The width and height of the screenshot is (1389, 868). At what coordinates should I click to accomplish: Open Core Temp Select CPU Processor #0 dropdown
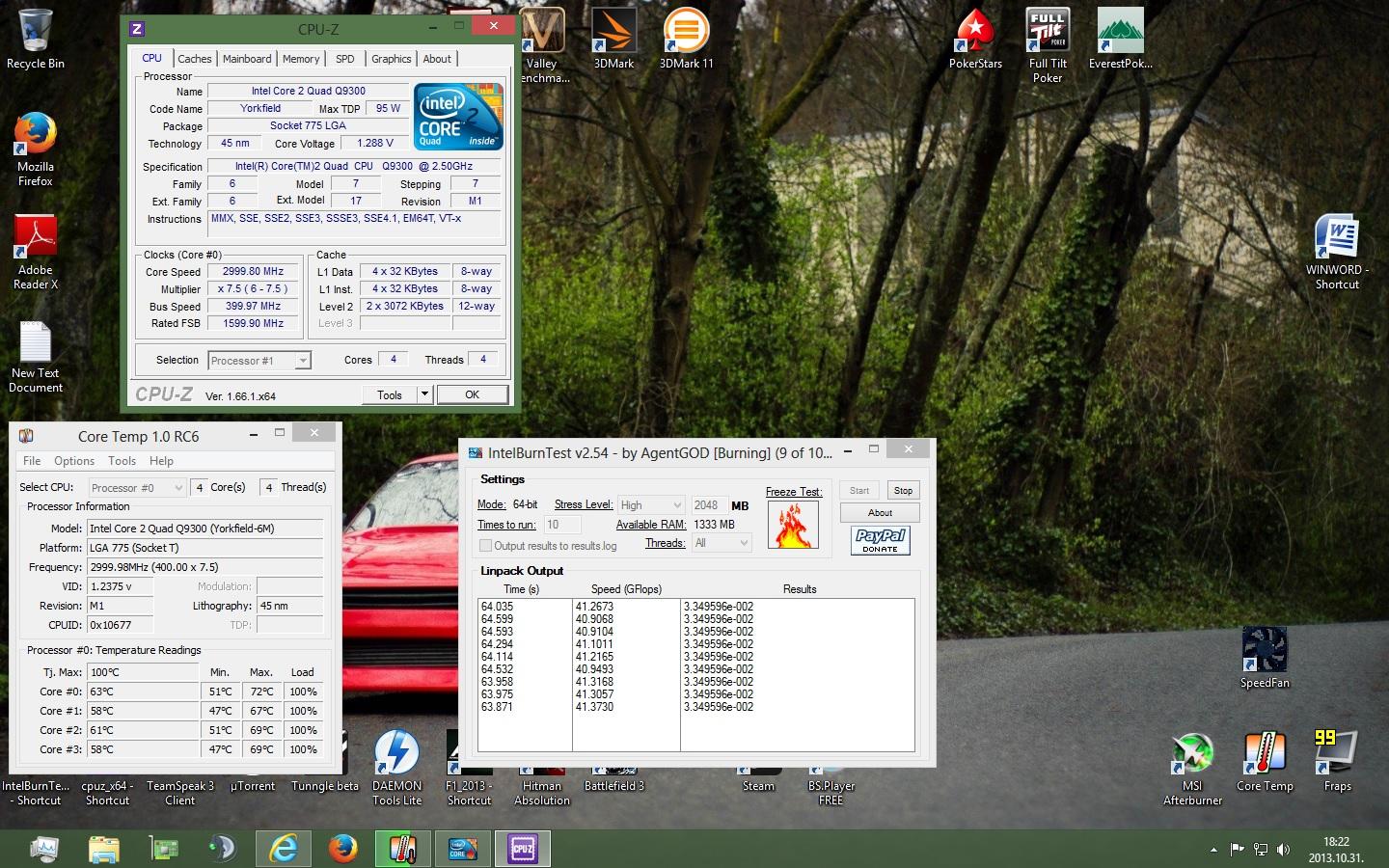[137, 488]
